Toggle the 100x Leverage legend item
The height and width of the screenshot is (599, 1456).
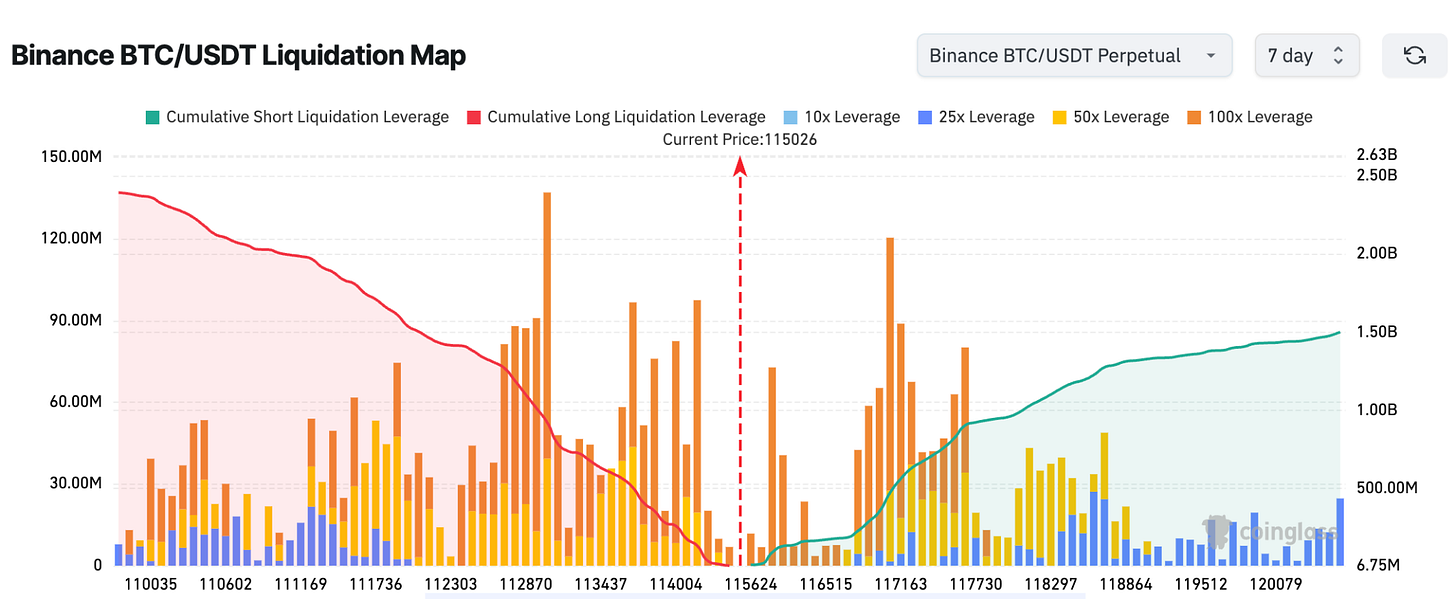tap(1249, 117)
